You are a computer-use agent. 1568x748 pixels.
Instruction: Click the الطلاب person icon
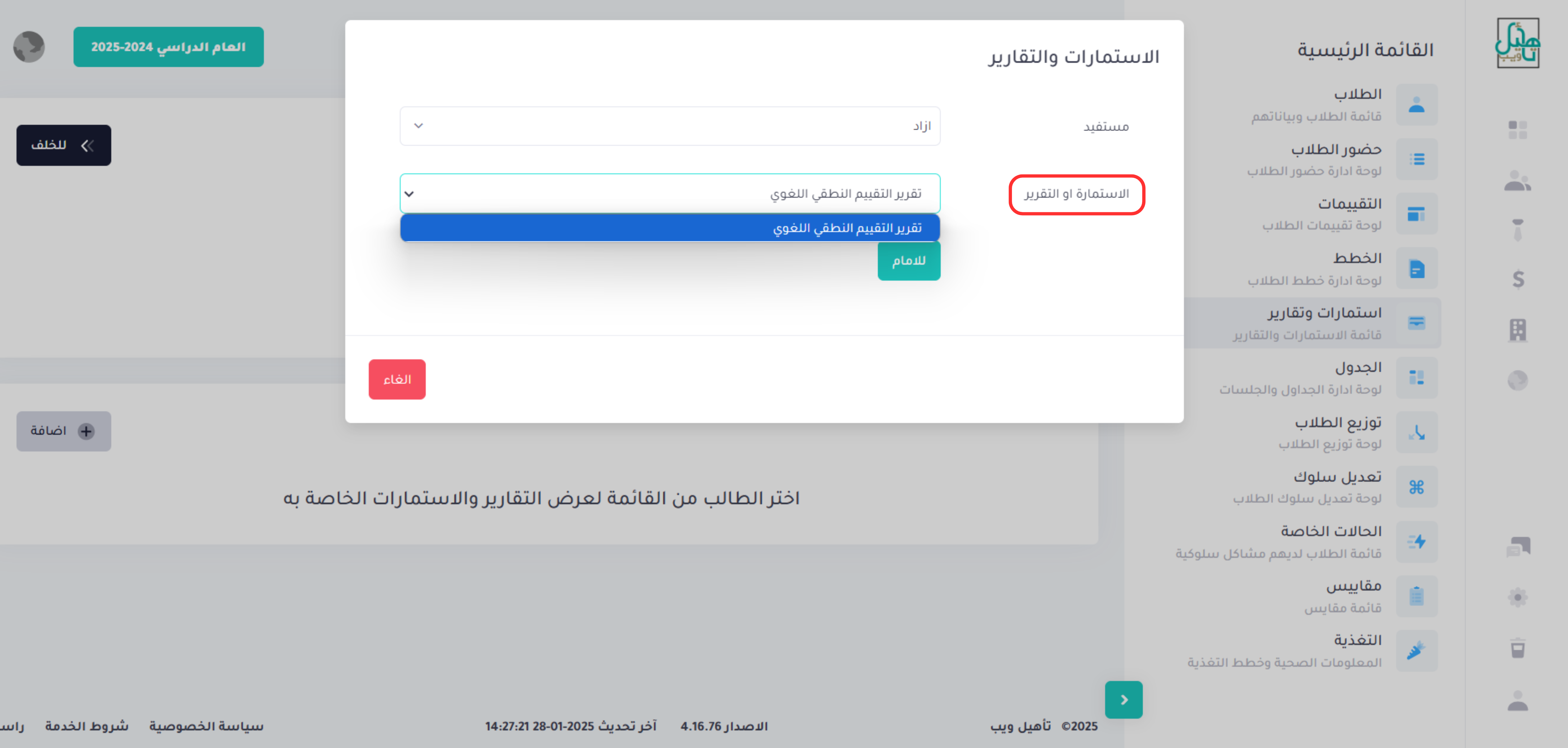[1416, 105]
